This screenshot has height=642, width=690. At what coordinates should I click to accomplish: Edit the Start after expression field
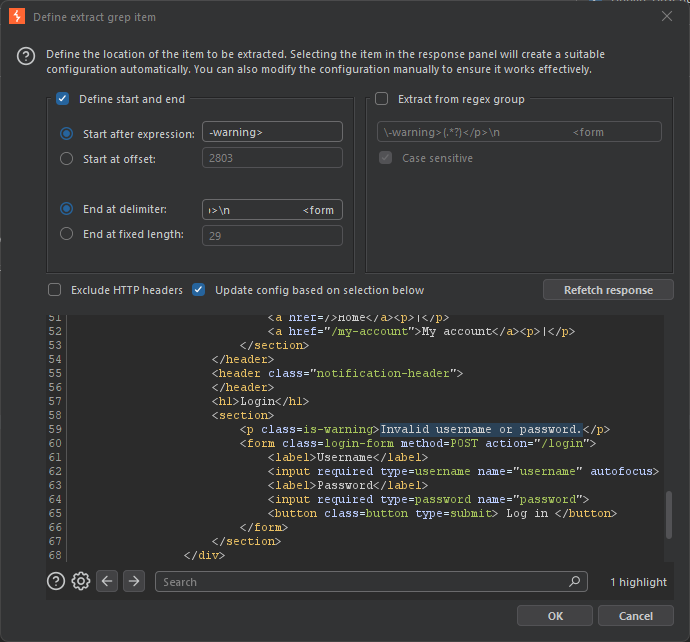272,132
